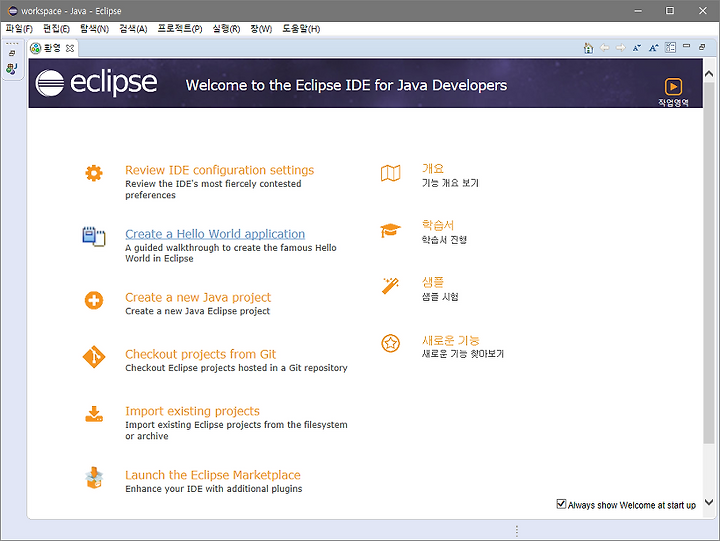
Task: Click the Hello World notepad icon
Action: [x=94, y=237]
